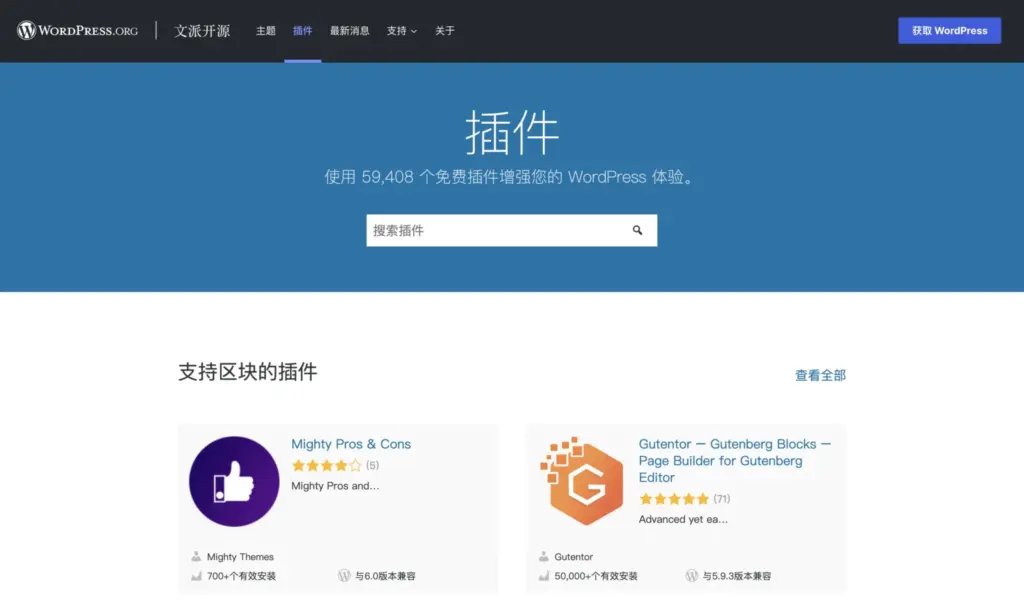The width and height of the screenshot is (1024, 616).
Task: Open the 主题 menu item
Action: tap(265, 31)
